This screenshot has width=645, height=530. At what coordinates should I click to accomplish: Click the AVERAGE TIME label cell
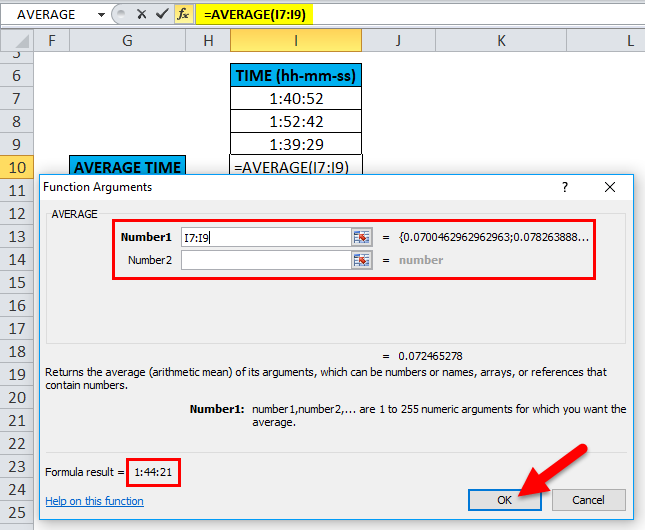[x=128, y=166]
